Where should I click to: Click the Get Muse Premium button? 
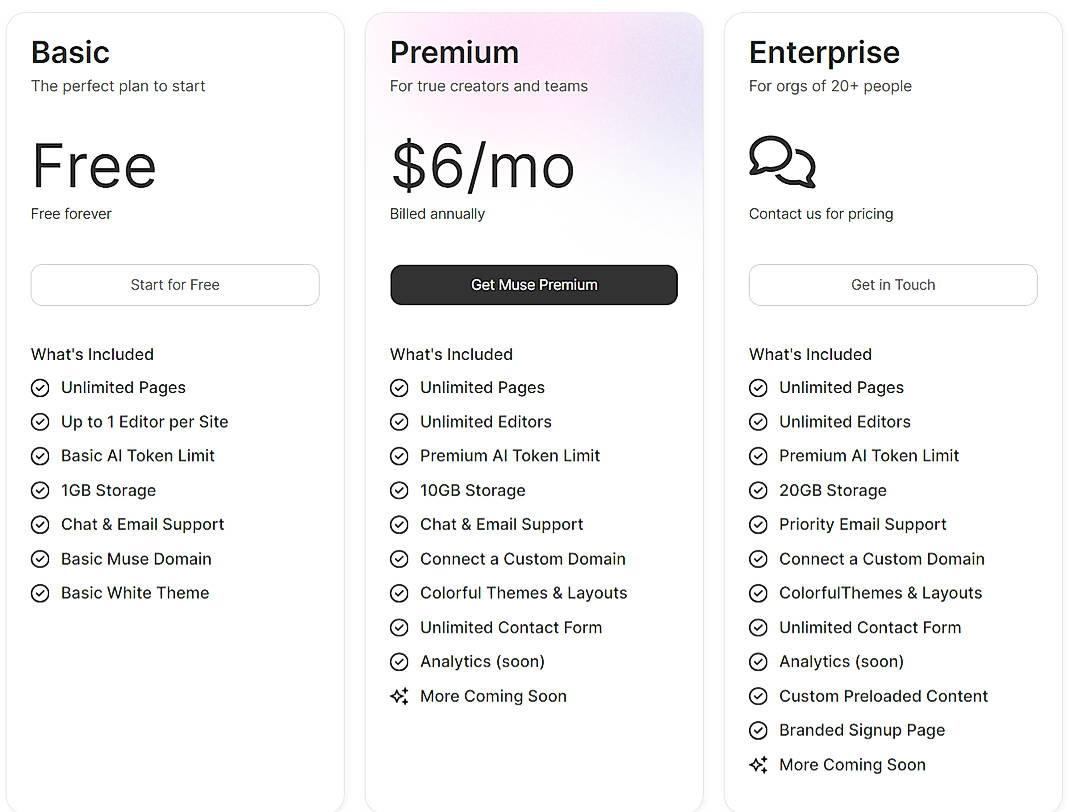(x=533, y=285)
